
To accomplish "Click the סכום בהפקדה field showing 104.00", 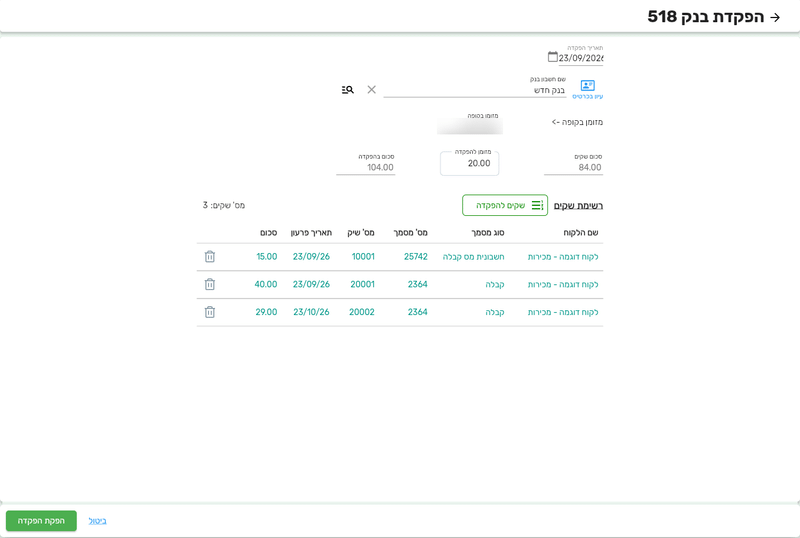I will coord(366,167).
